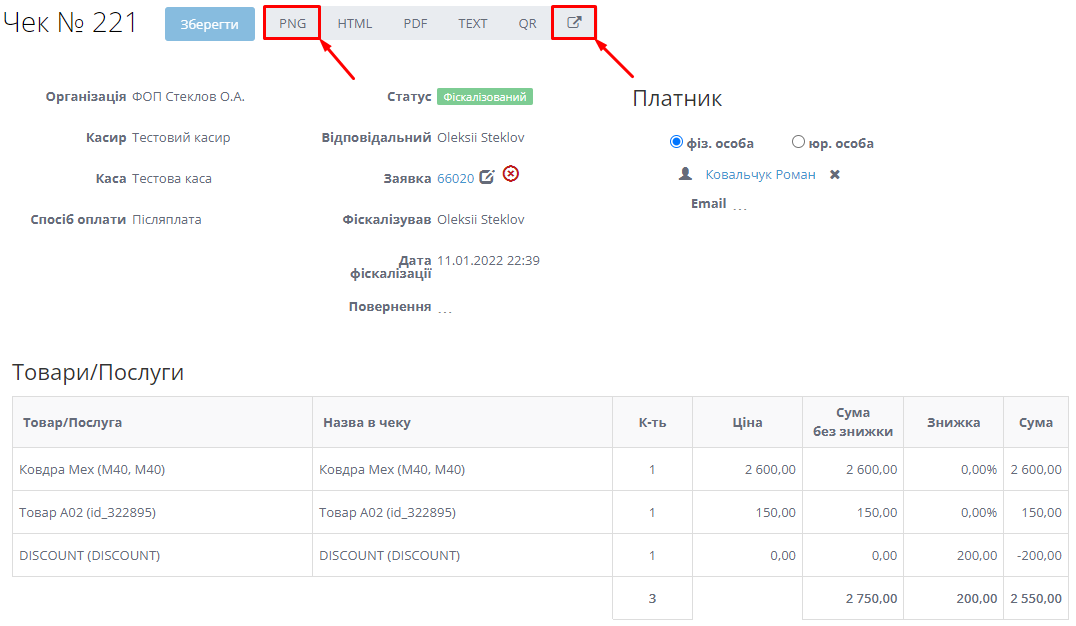The image size is (1076, 626).
Task: Clear payer Ковальчук Роман with X icon
Action: coord(835,175)
